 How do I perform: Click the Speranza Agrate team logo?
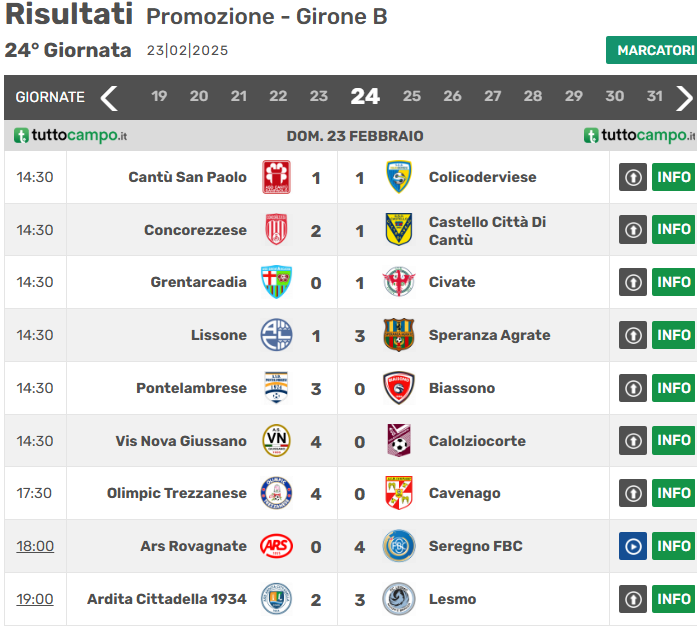click(399, 335)
